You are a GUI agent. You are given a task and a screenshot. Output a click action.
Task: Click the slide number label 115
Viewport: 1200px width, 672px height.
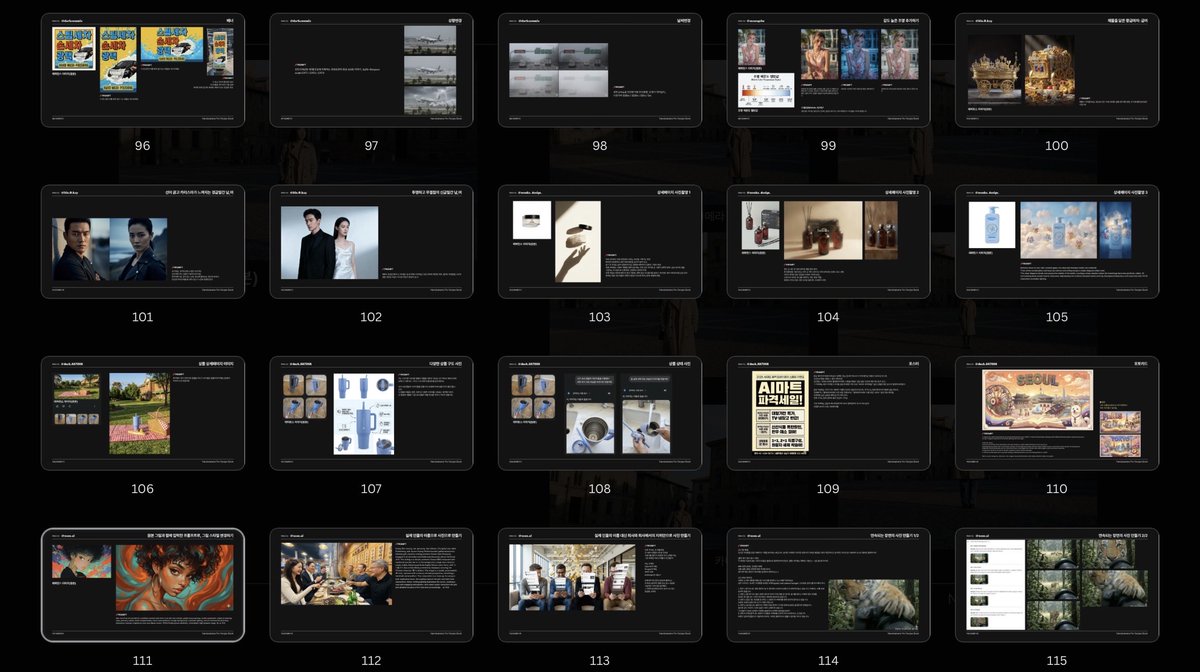(x=1057, y=661)
